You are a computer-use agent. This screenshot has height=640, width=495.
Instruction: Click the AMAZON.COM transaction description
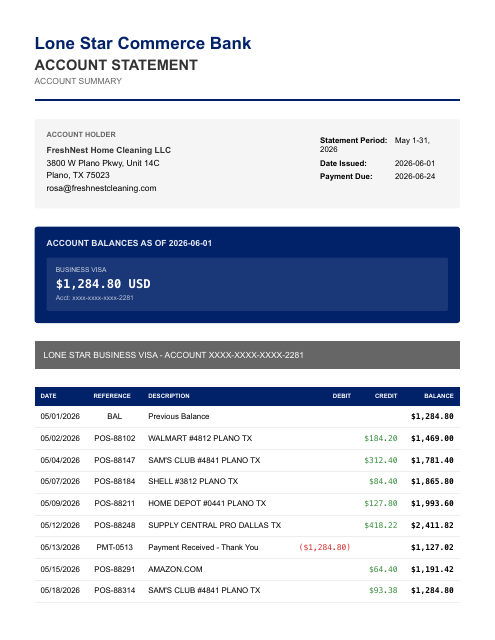(x=175, y=569)
